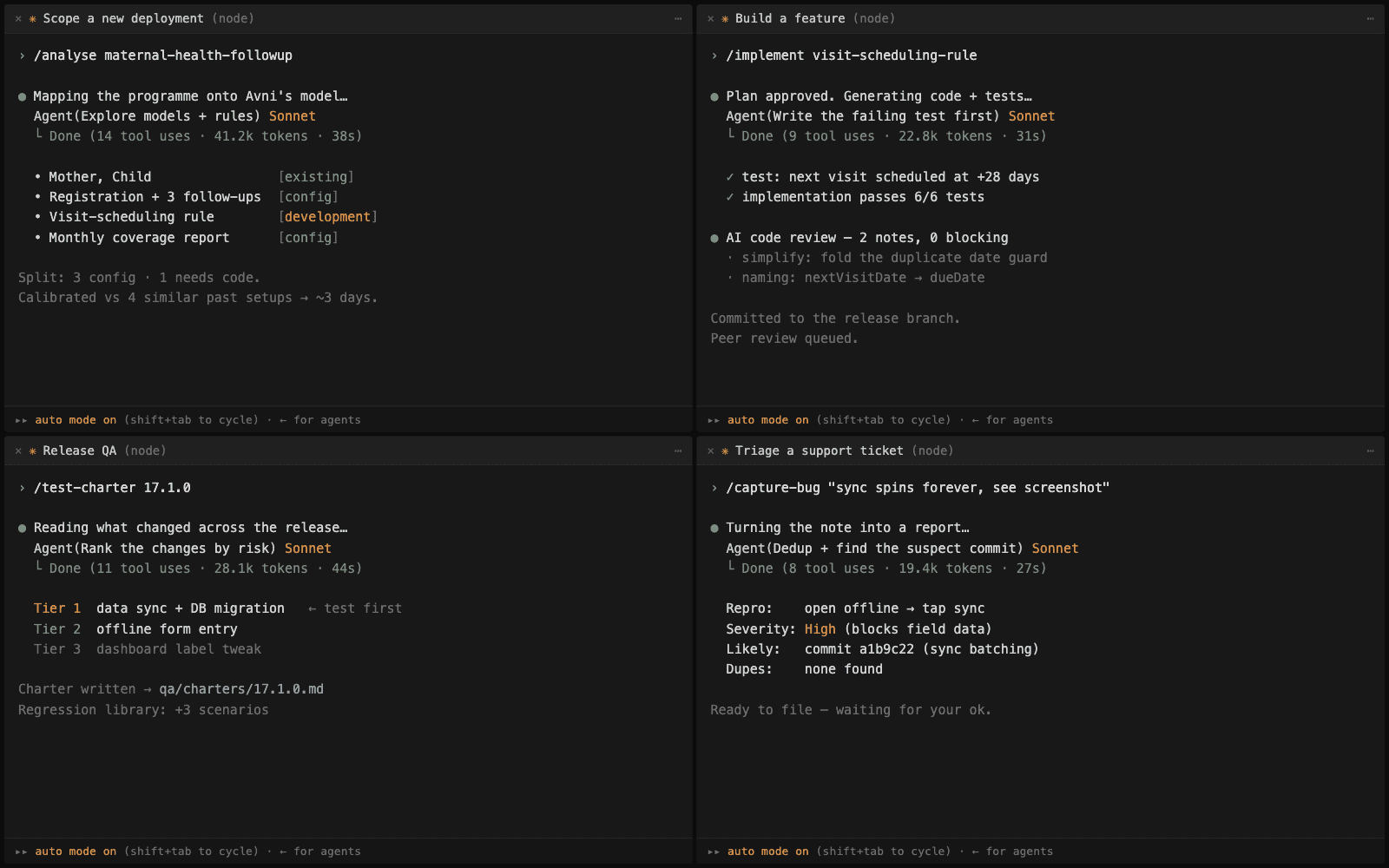1389x868 pixels.
Task: Close the Triage a support ticket pane
Action: tap(711, 450)
